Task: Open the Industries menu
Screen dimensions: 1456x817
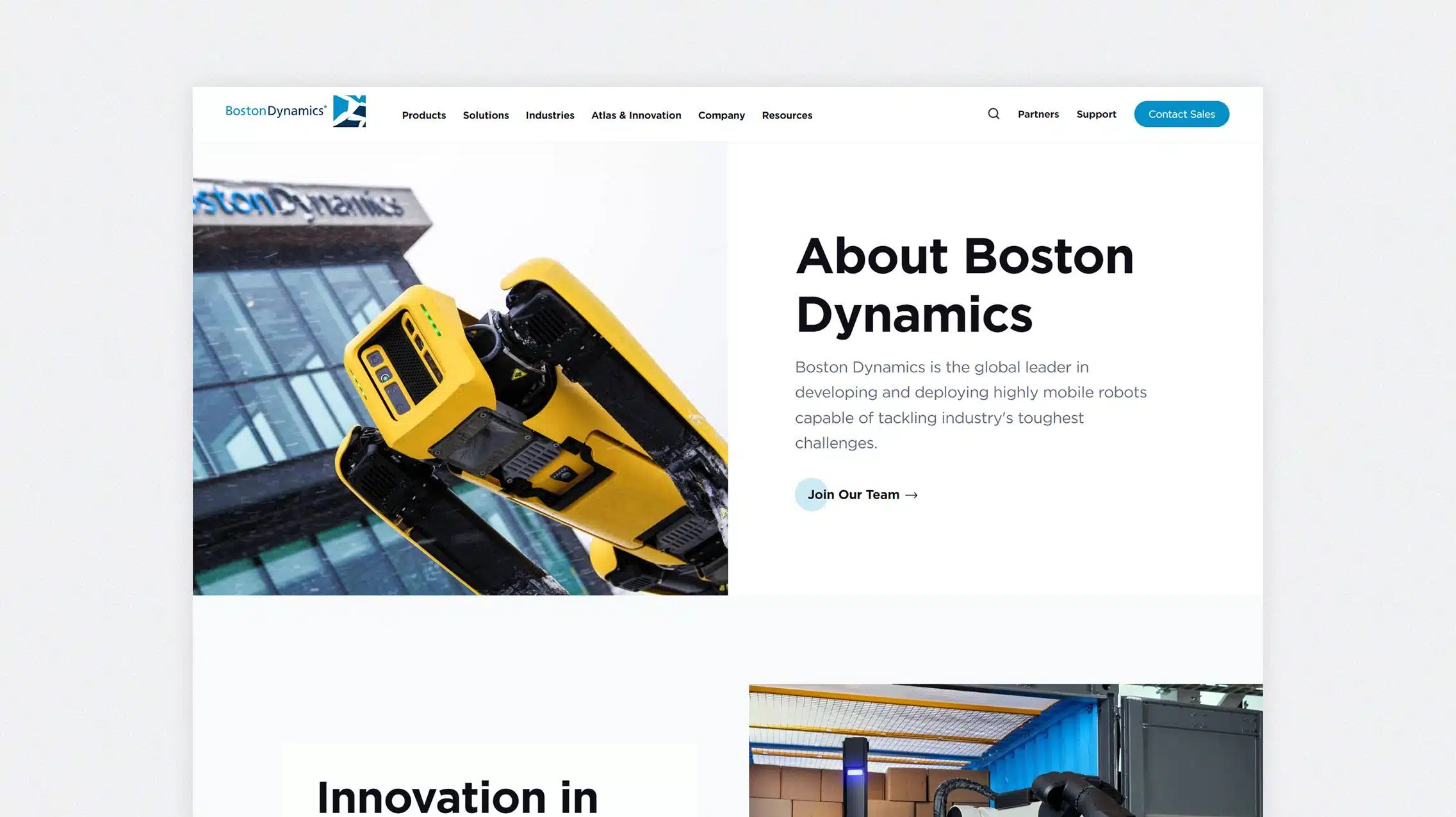Action: pos(550,115)
